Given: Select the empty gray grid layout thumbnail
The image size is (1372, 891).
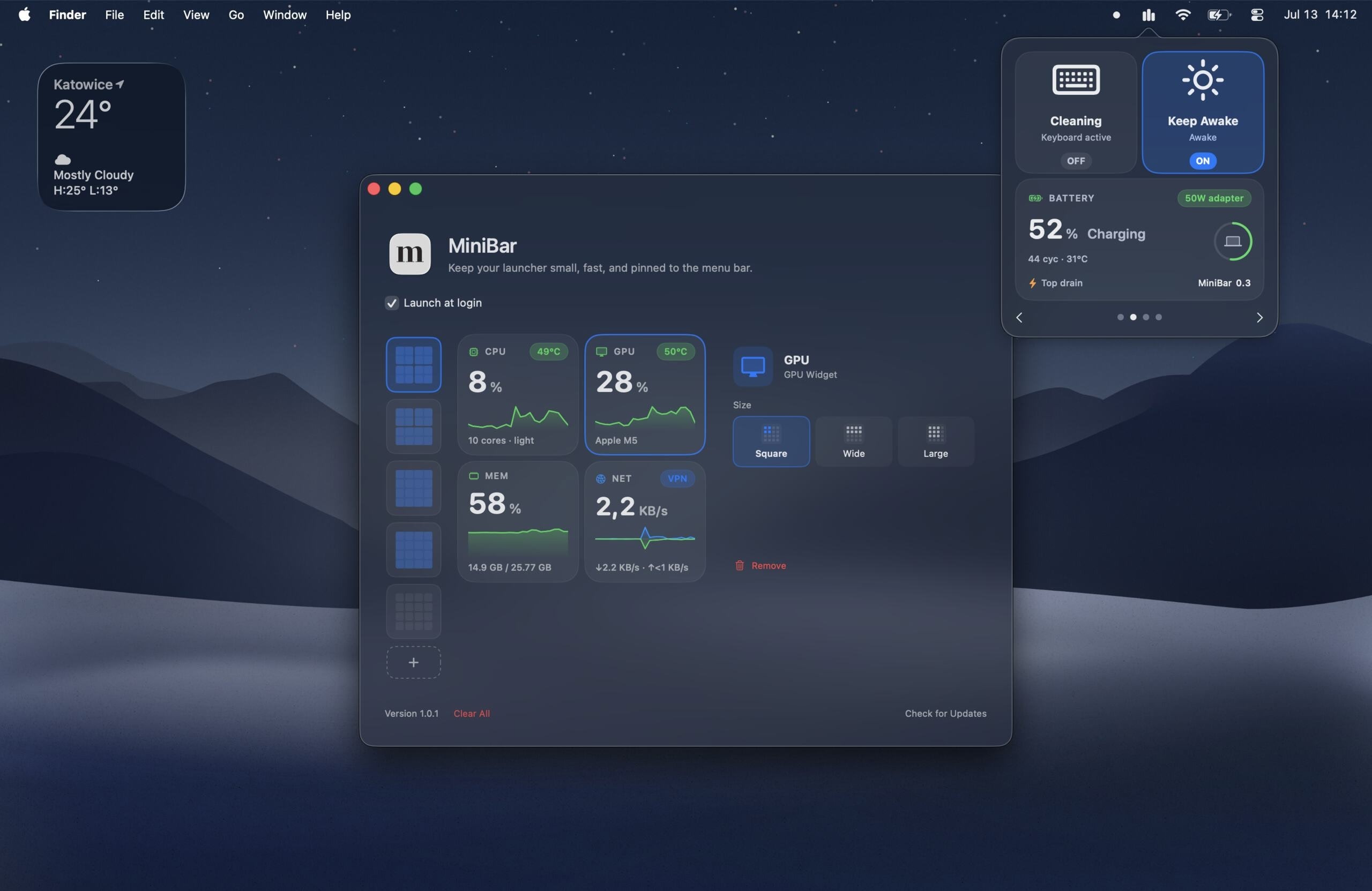Looking at the screenshot, I should pos(413,611).
